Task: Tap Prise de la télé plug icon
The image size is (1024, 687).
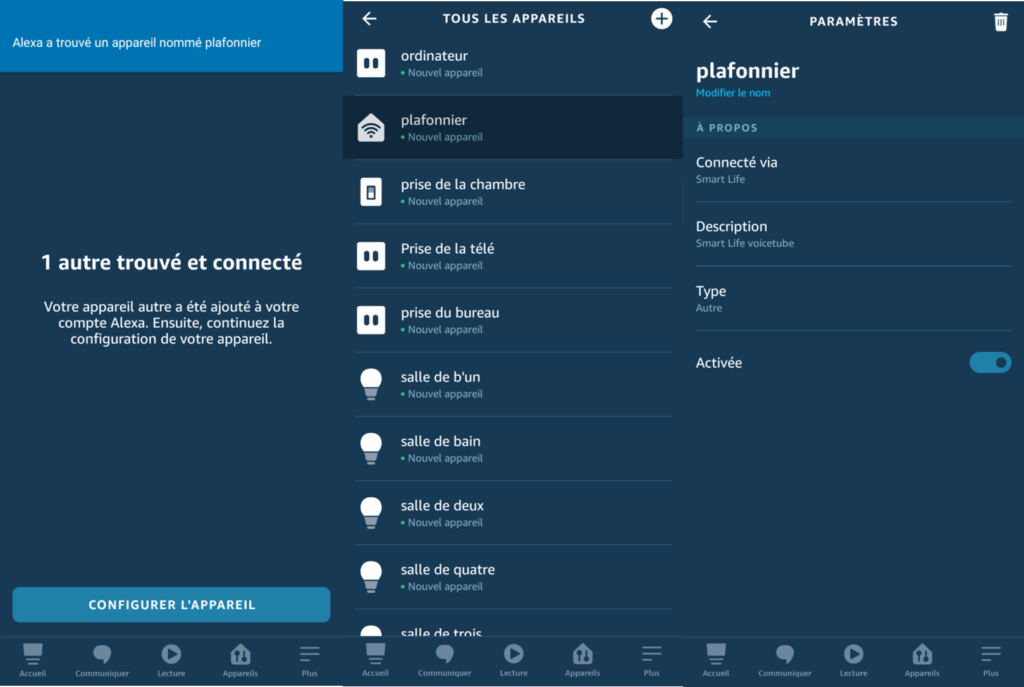Action: tap(371, 256)
